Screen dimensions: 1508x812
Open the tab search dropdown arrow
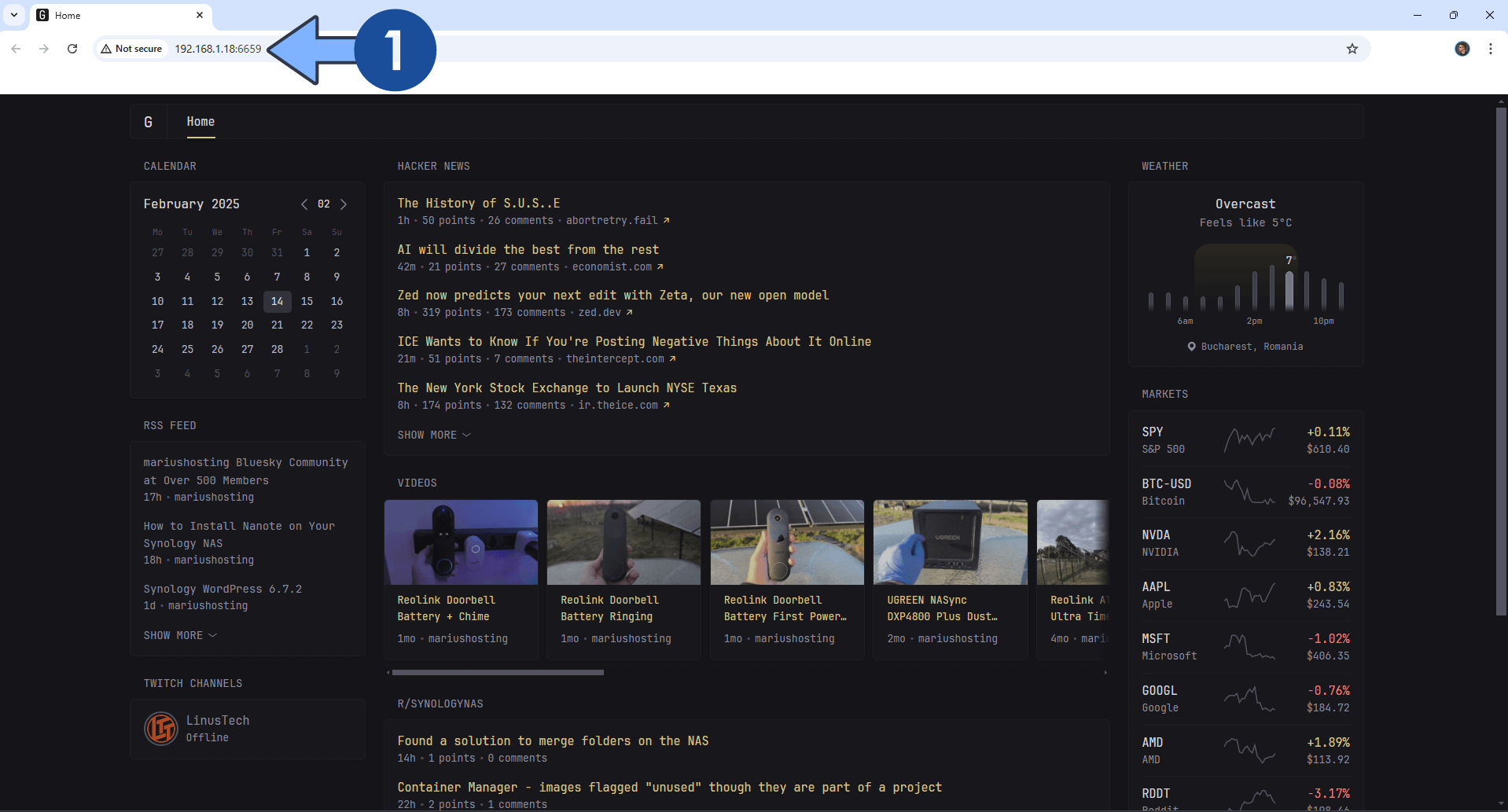14,15
